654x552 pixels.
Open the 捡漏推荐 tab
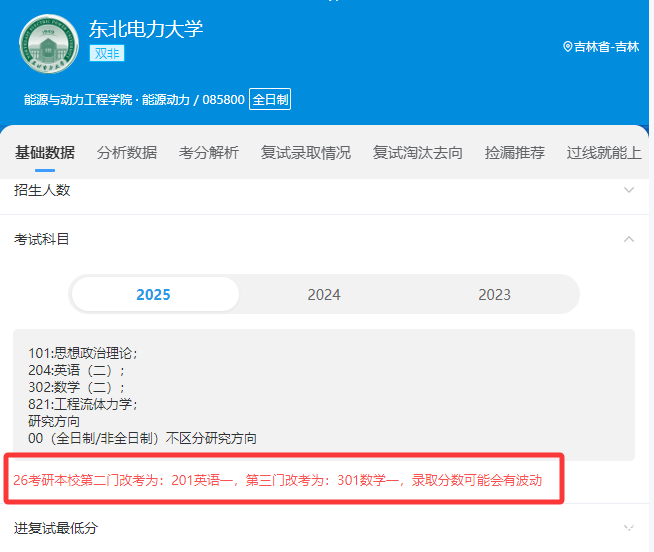coord(515,153)
